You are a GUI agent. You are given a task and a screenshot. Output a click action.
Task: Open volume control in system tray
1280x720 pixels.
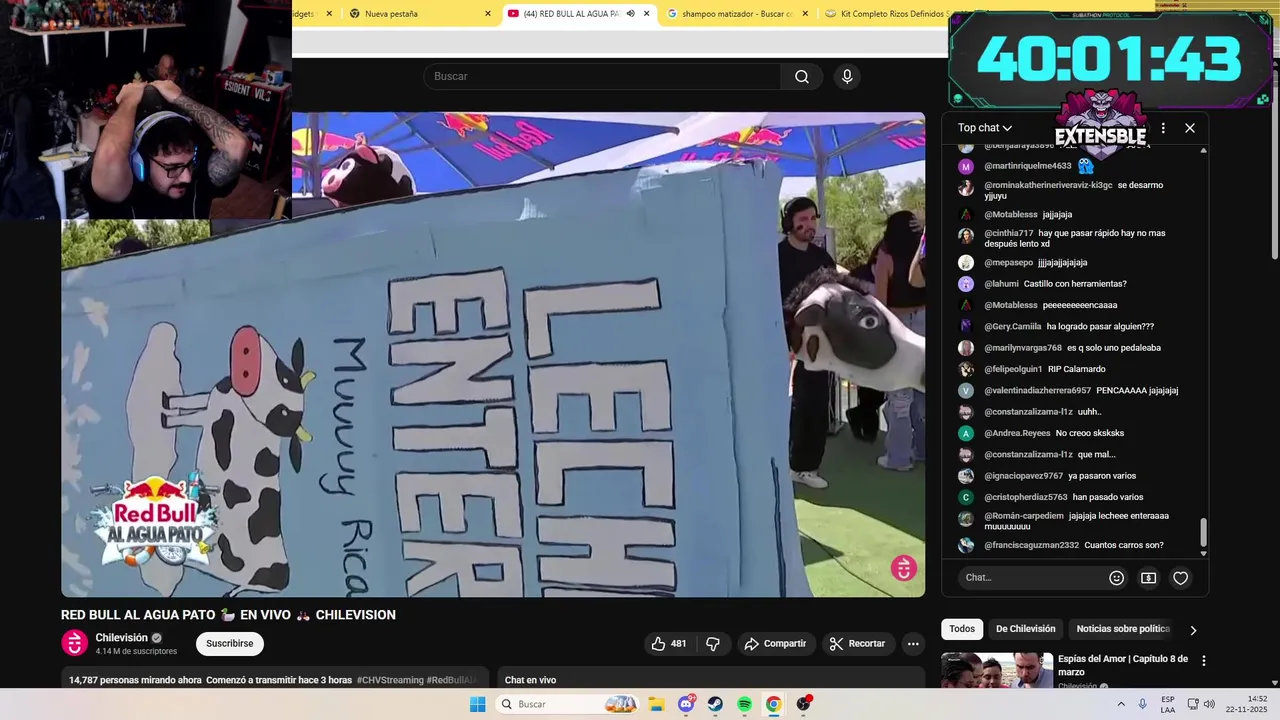coord(1211,704)
